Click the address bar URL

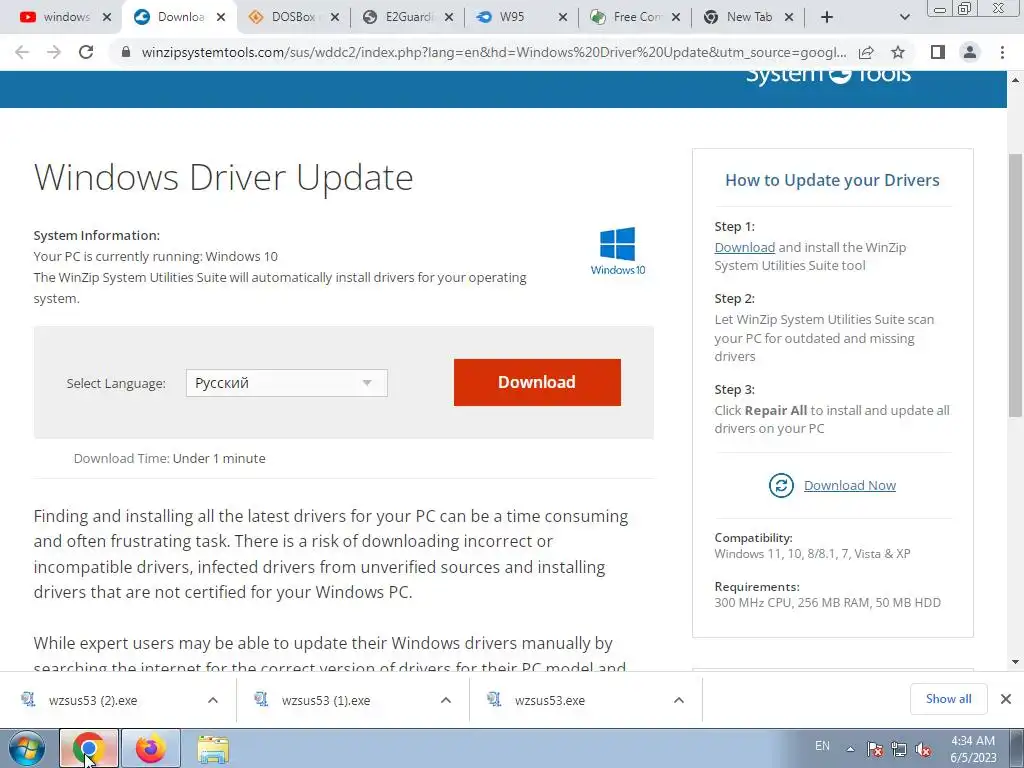click(494, 52)
